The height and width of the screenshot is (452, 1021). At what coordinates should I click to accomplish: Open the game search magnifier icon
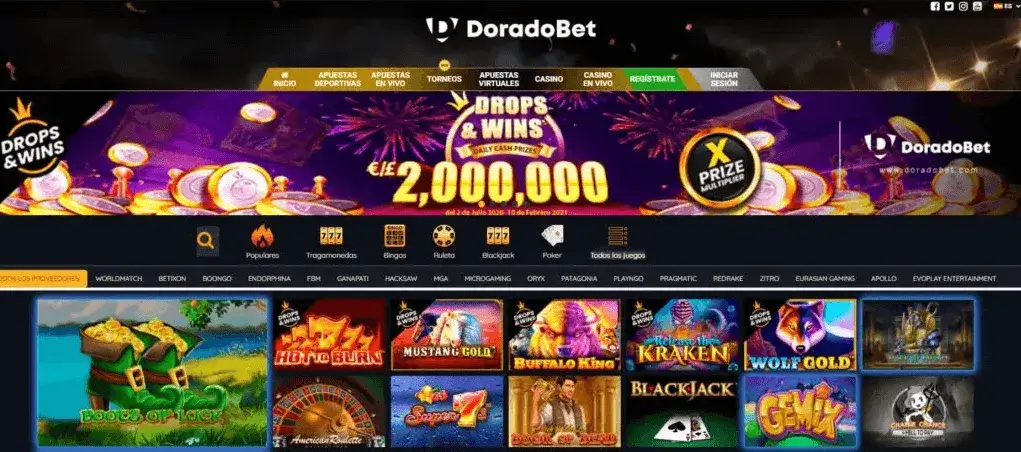[x=206, y=241]
